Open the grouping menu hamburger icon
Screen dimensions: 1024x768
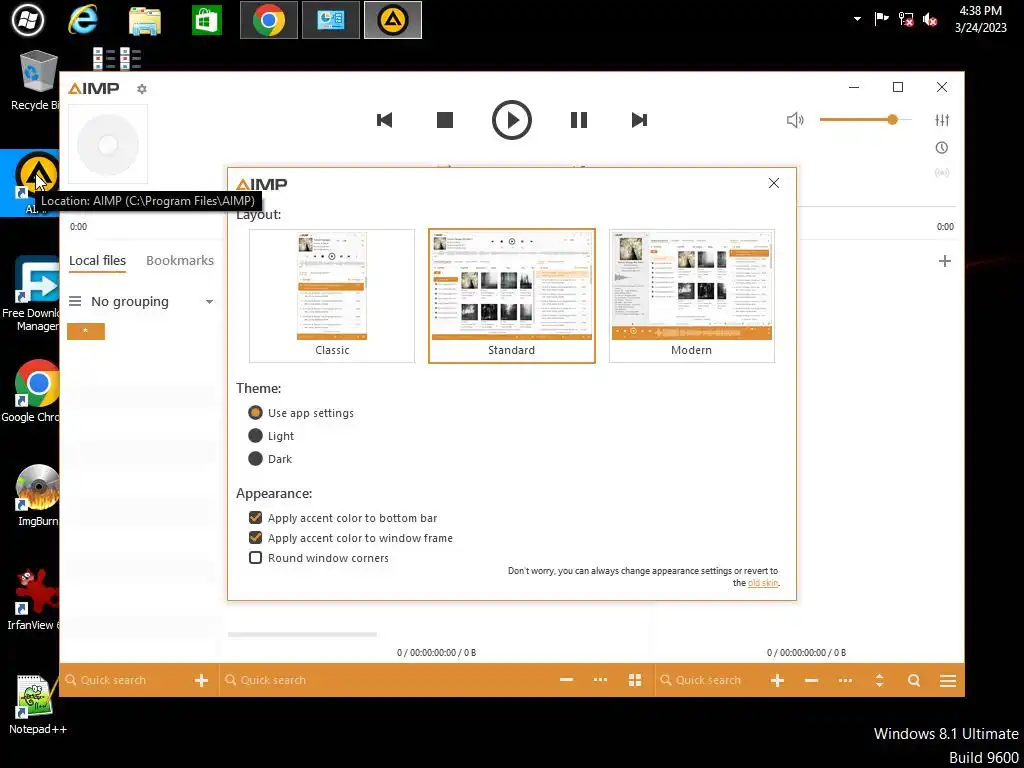point(75,301)
